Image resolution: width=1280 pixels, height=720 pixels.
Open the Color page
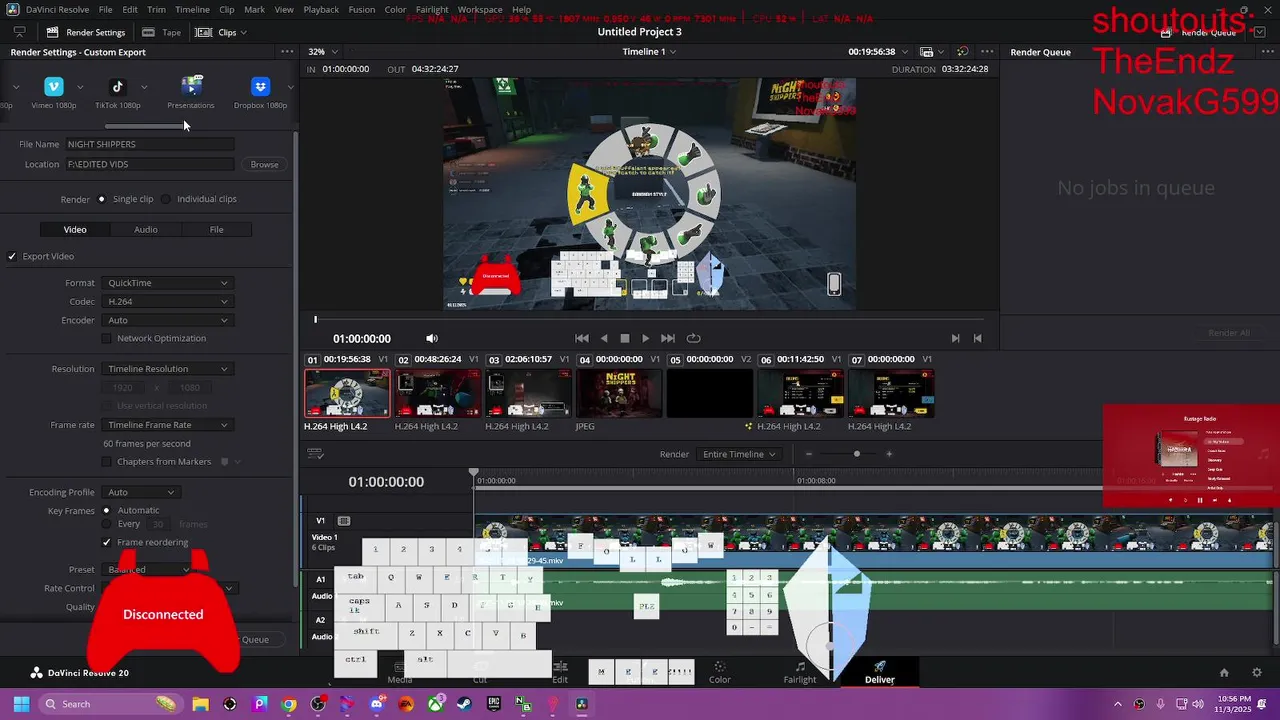[x=720, y=672]
